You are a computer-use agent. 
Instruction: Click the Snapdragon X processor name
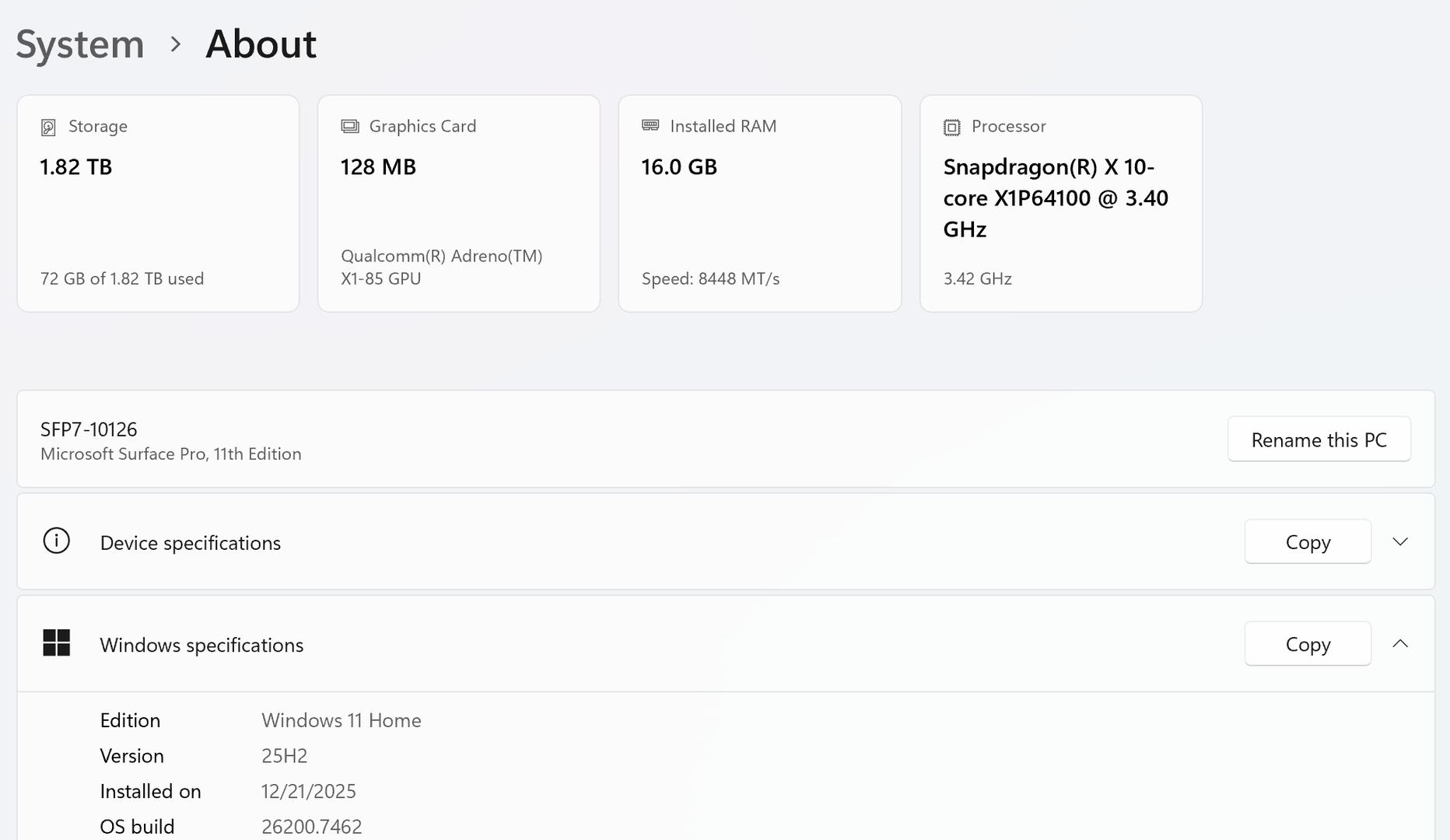click(x=1055, y=198)
